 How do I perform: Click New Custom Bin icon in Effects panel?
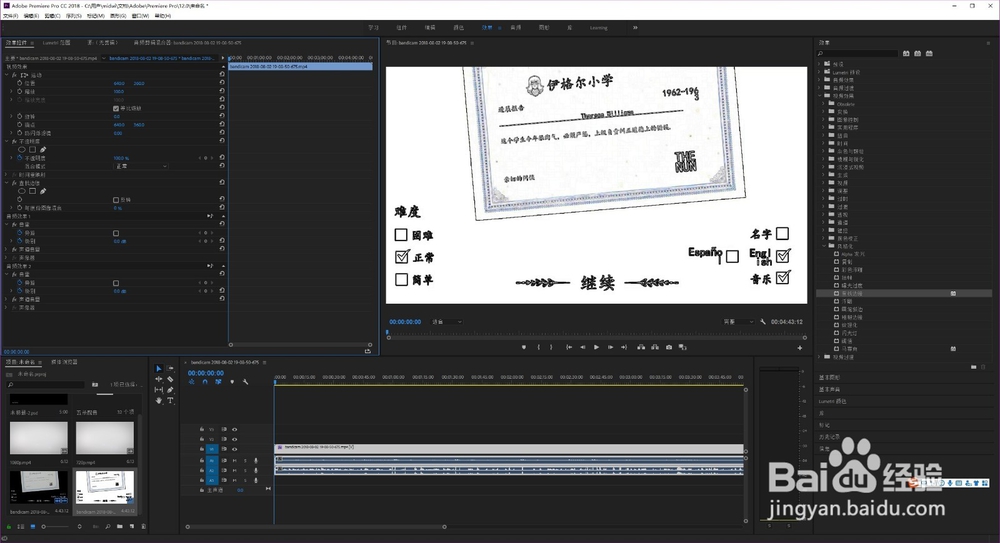tap(973, 367)
